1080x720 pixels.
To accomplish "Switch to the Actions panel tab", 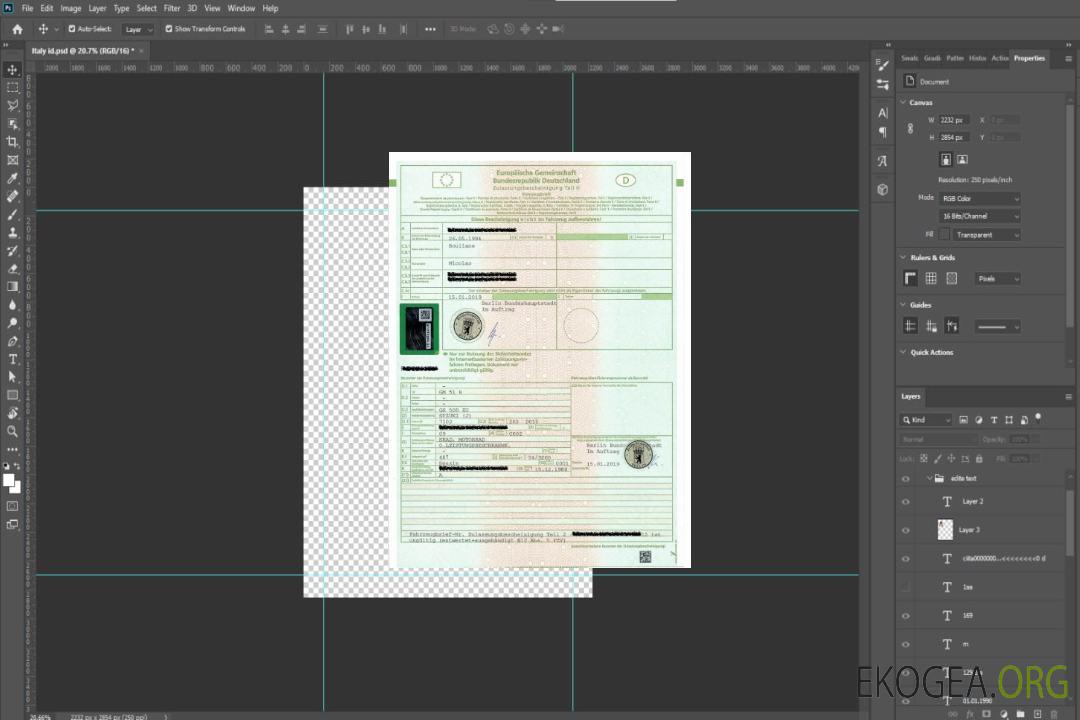I will [x=1000, y=58].
